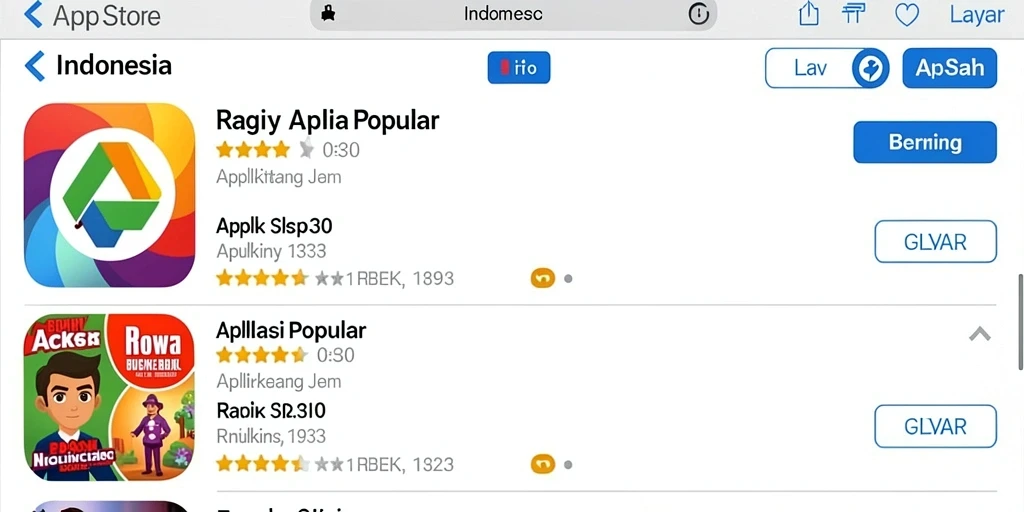This screenshot has width=1024, height=512.
Task: Click the blue iio badge
Action: click(519, 68)
